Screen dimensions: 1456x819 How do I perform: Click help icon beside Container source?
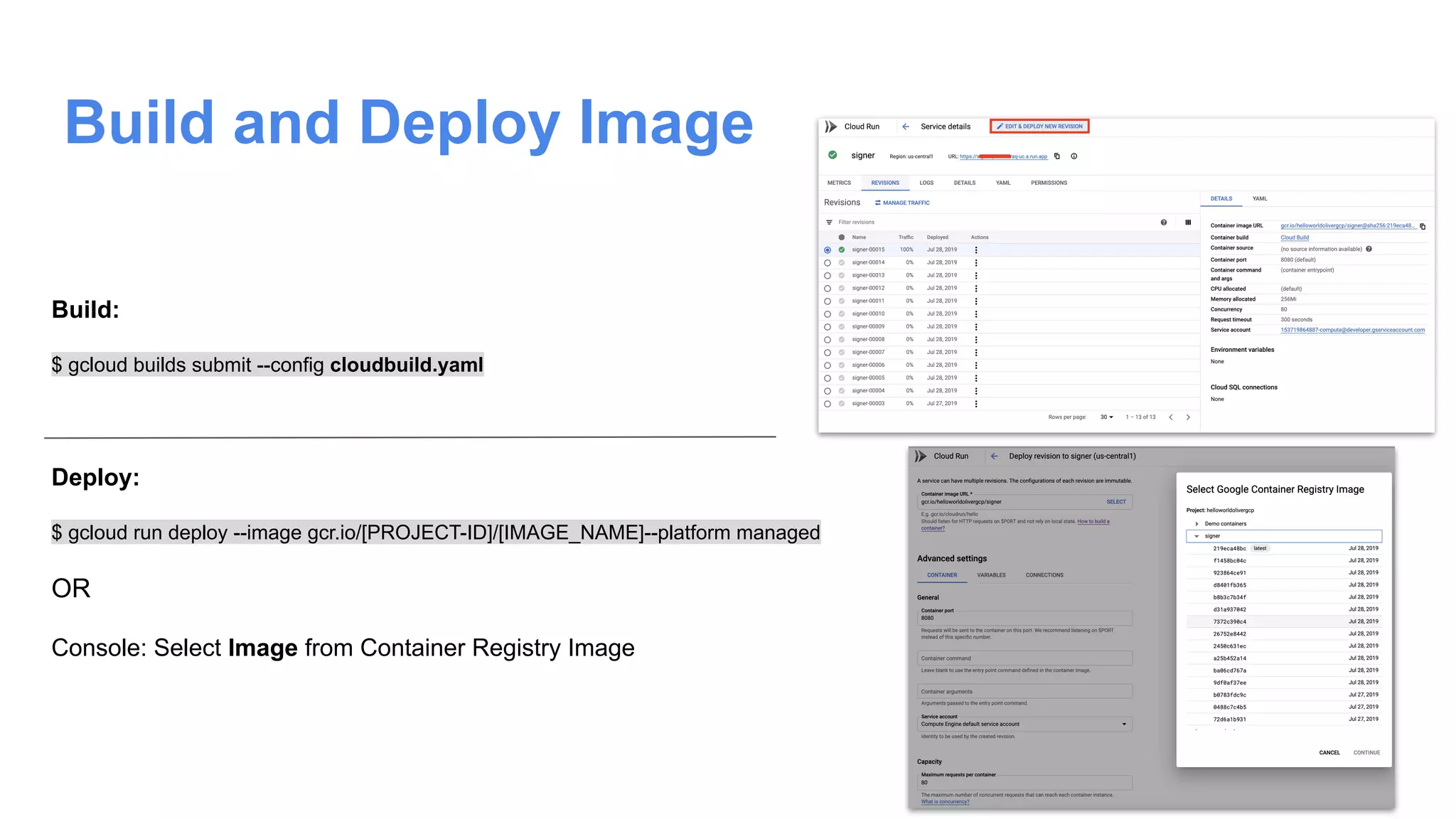pyautogui.click(x=1369, y=249)
